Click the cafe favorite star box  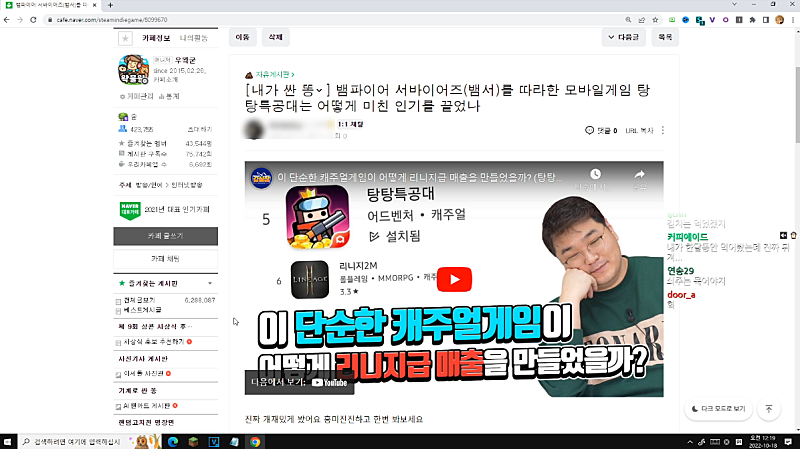[x=125, y=38]
